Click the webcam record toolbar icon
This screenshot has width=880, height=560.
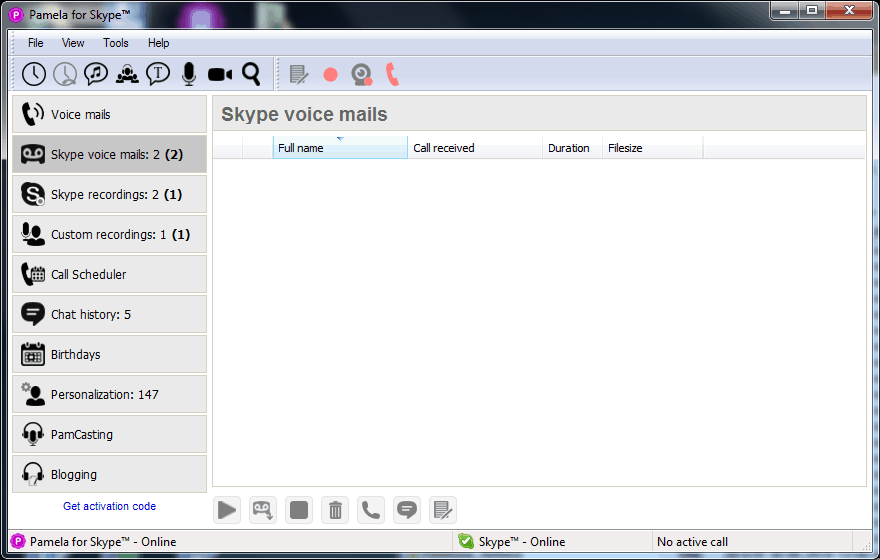[361, 74]
